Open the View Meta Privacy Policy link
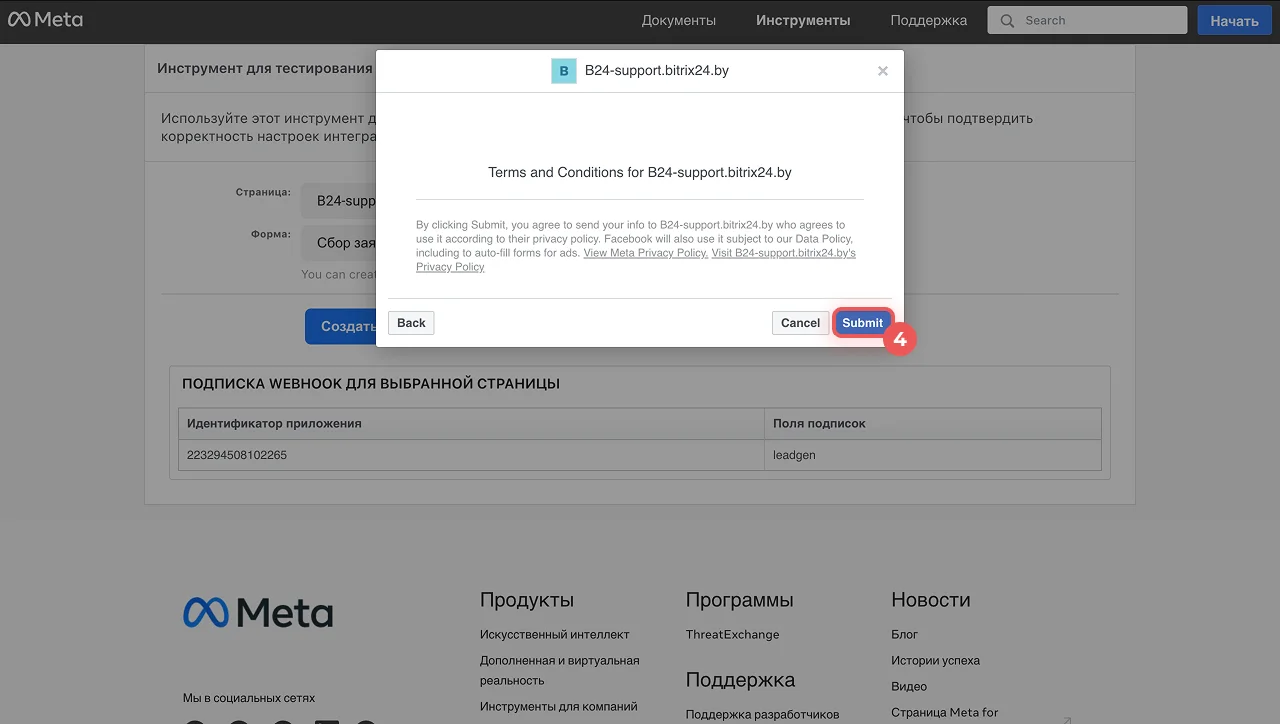This screenshot has width=1280, height=724. click(645, 253)
